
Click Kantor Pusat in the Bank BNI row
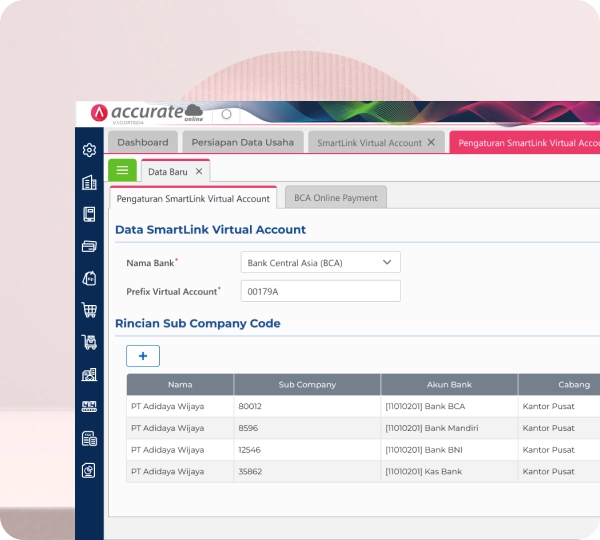tap(559, 450)
